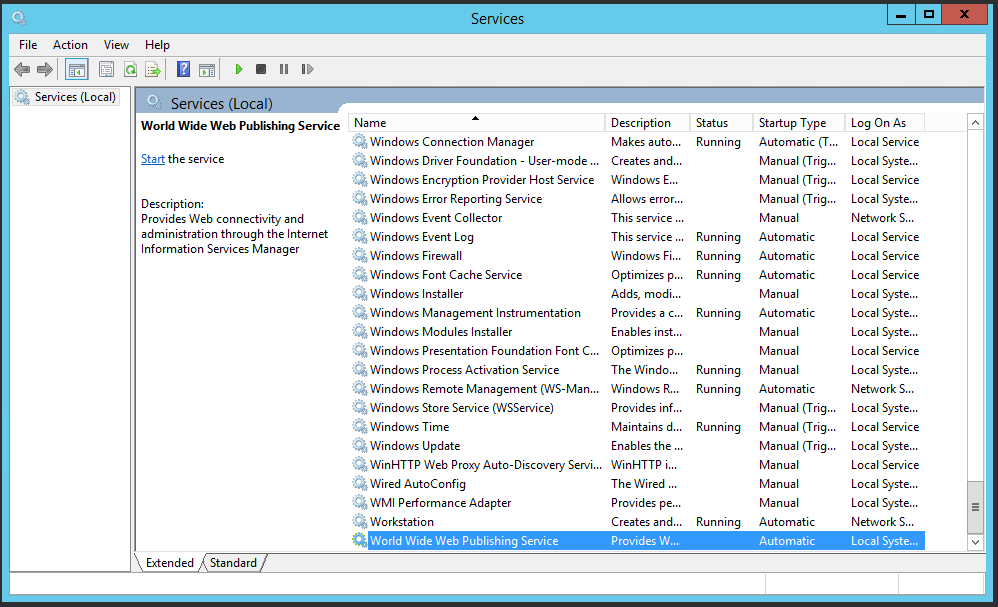
Task: Switch to the Standard tab
Action: point(233,562)
